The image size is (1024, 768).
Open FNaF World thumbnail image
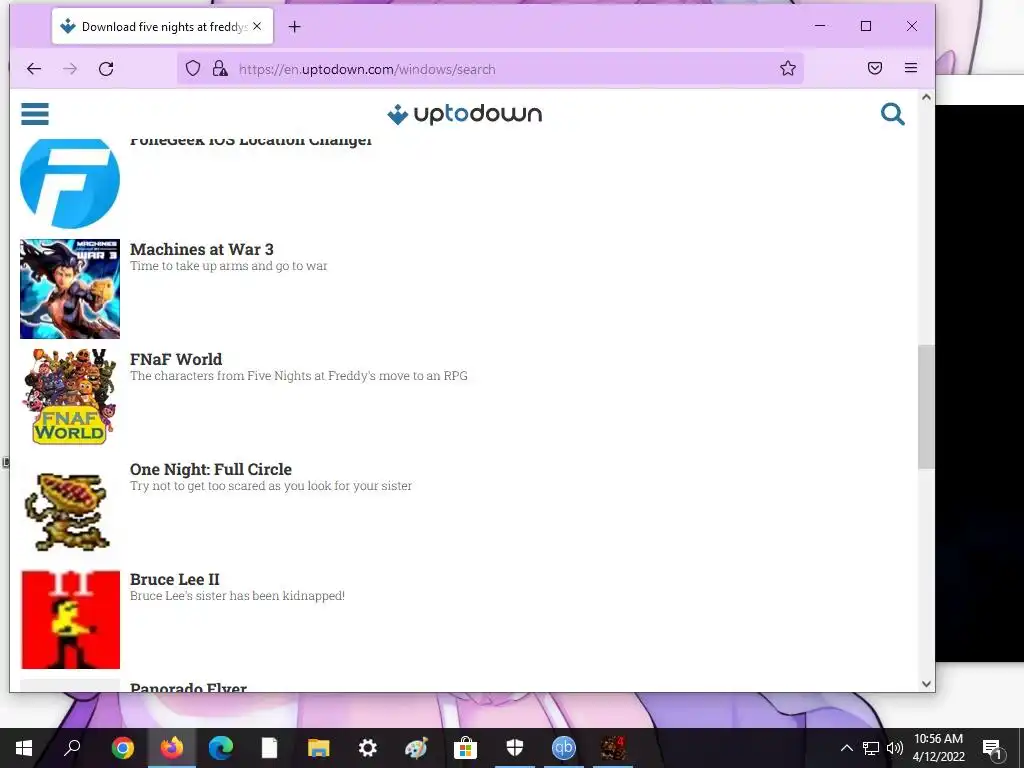tap(70, 397)
